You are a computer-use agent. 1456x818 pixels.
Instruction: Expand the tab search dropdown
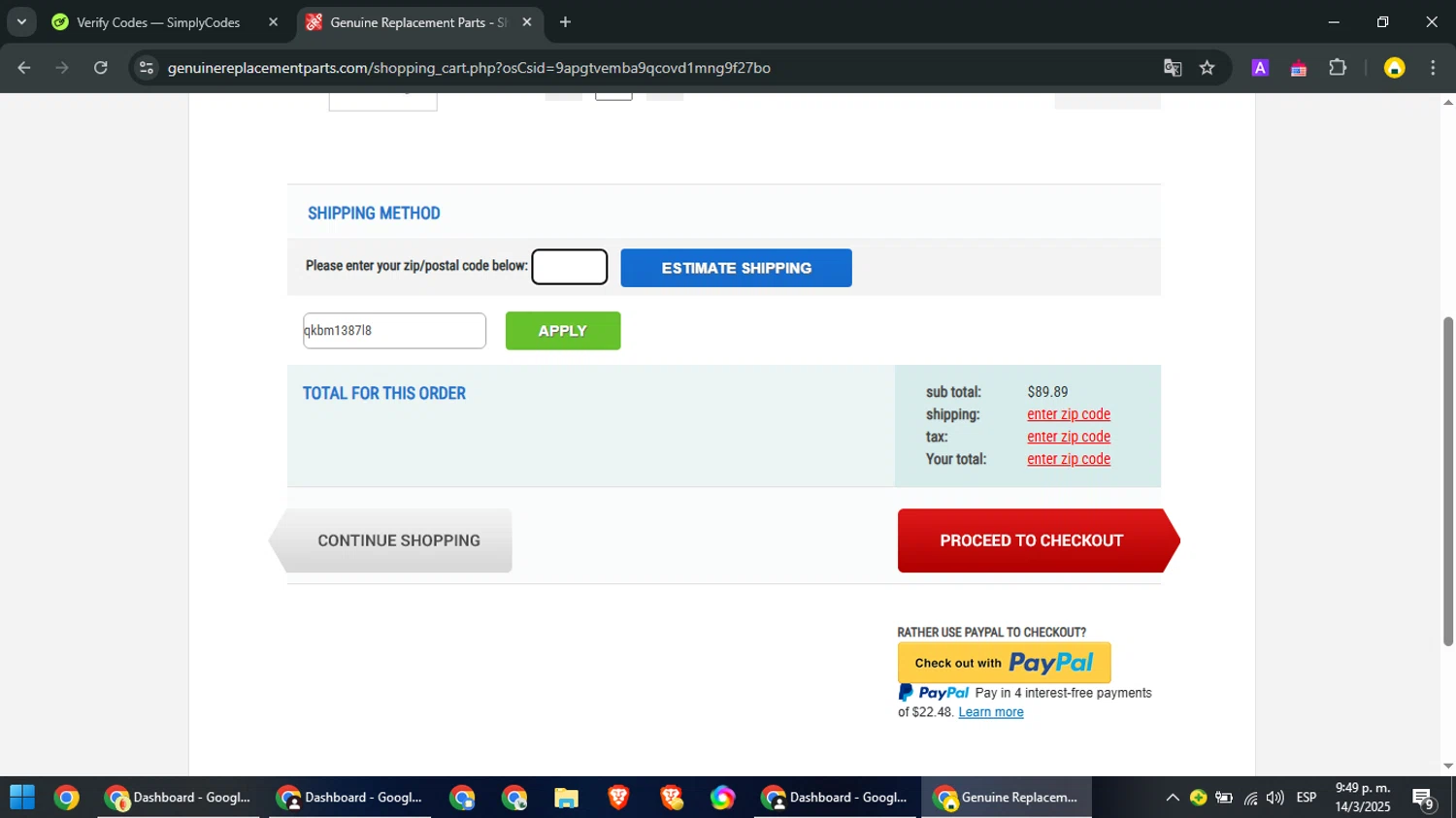tap(21, 22)
